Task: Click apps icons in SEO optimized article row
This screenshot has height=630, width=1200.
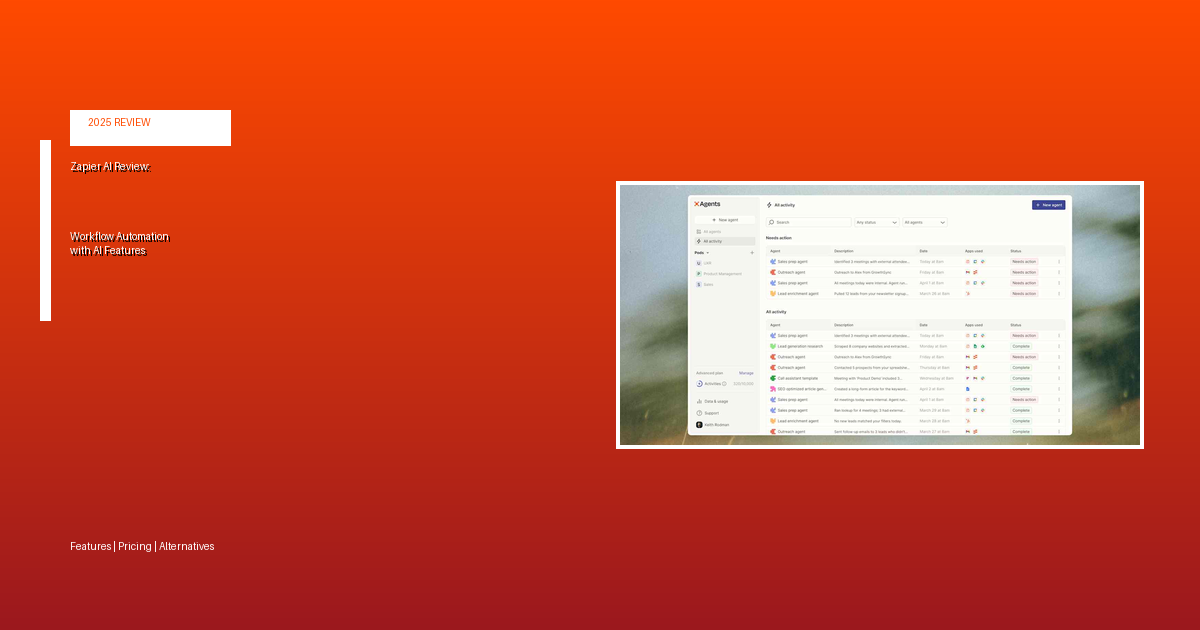Action: pos(968,389)
